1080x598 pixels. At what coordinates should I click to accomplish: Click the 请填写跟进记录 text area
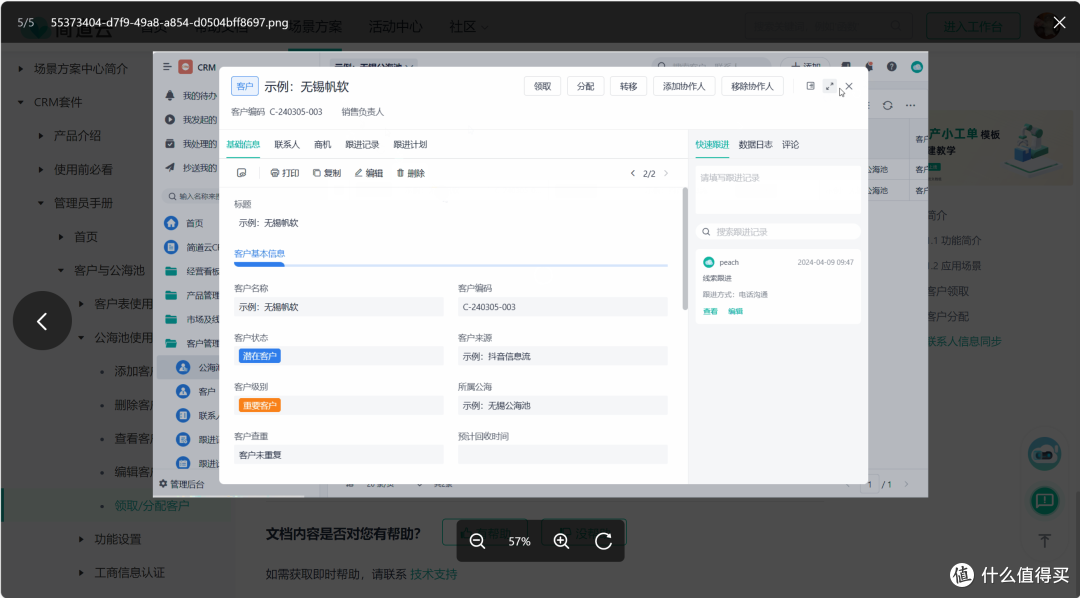[778, 189]
